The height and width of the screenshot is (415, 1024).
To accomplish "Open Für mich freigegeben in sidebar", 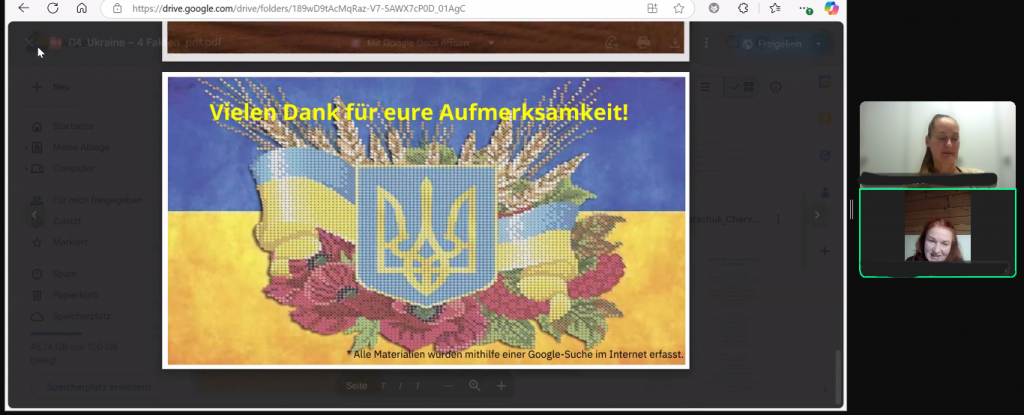I will [x=97, y=200].
